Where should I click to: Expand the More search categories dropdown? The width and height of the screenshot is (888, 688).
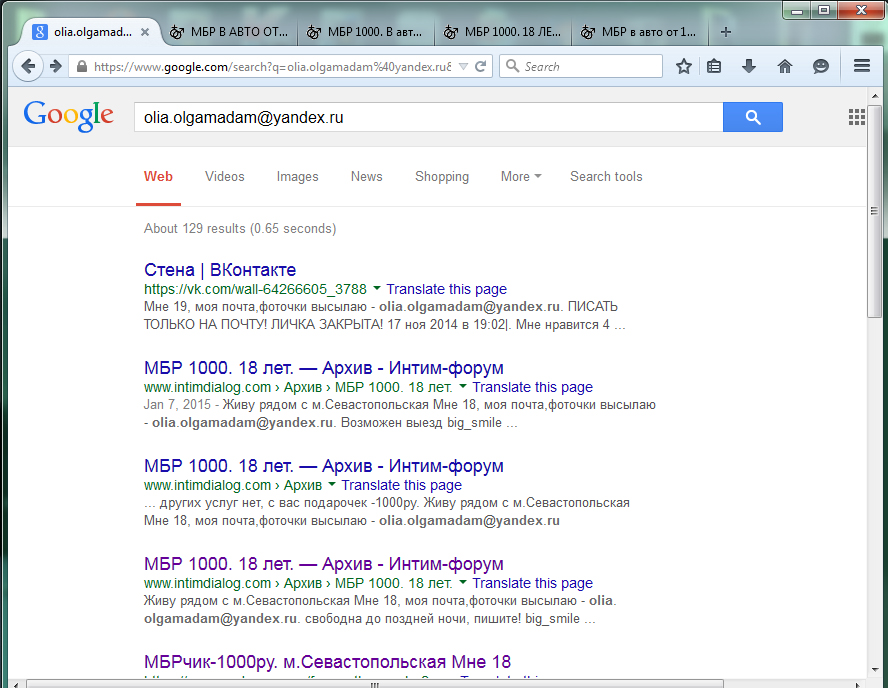point(521,177)
